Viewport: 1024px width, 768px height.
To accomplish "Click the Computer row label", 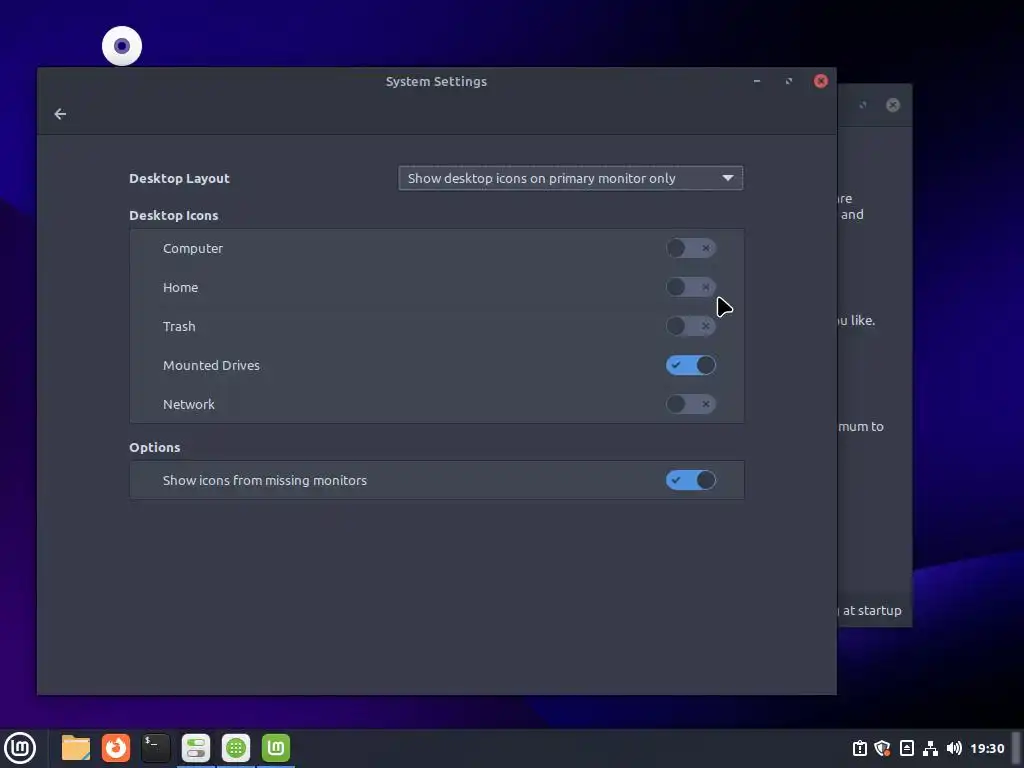I will coord(193,249).
